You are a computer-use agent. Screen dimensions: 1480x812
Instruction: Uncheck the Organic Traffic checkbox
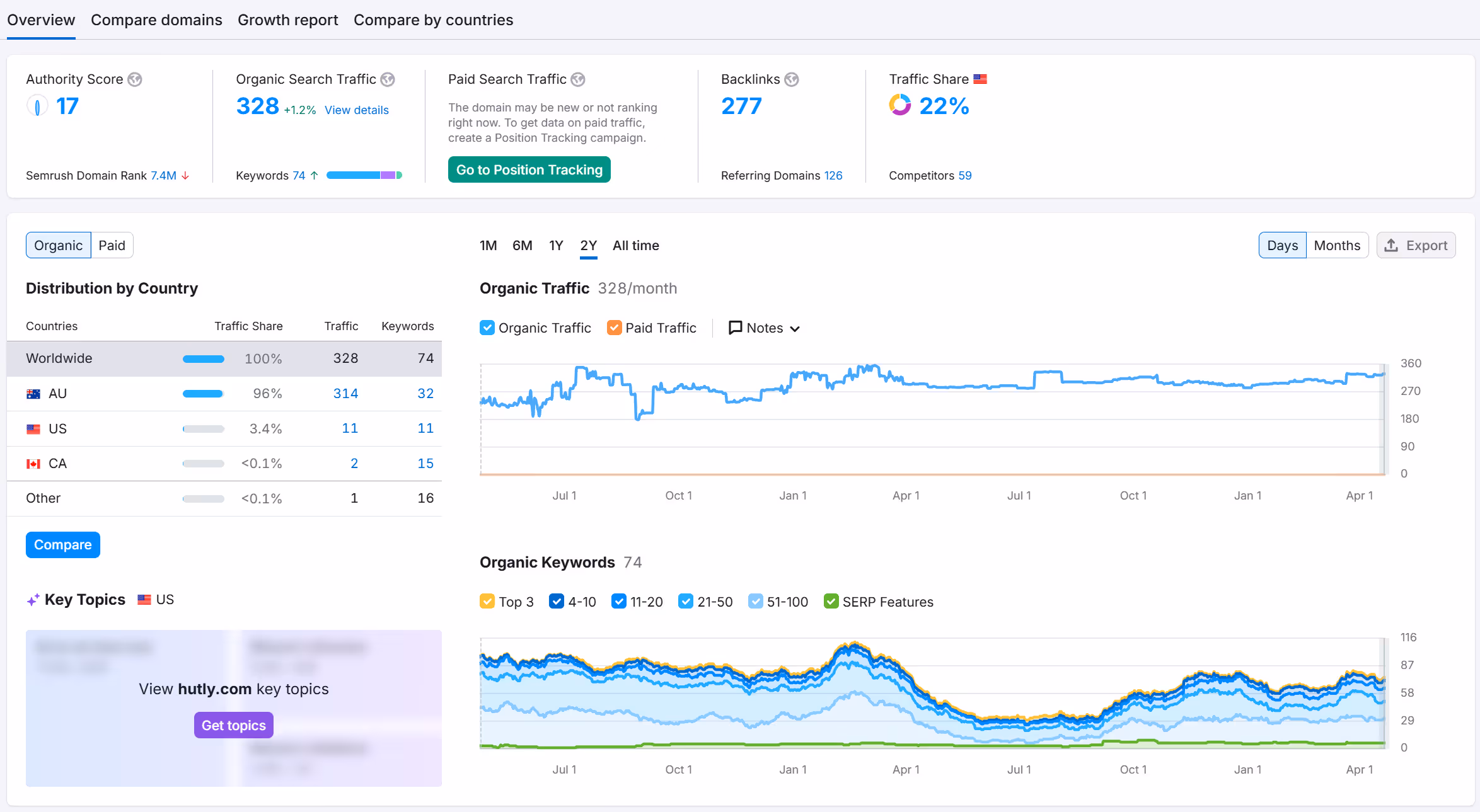pos(487,328)
